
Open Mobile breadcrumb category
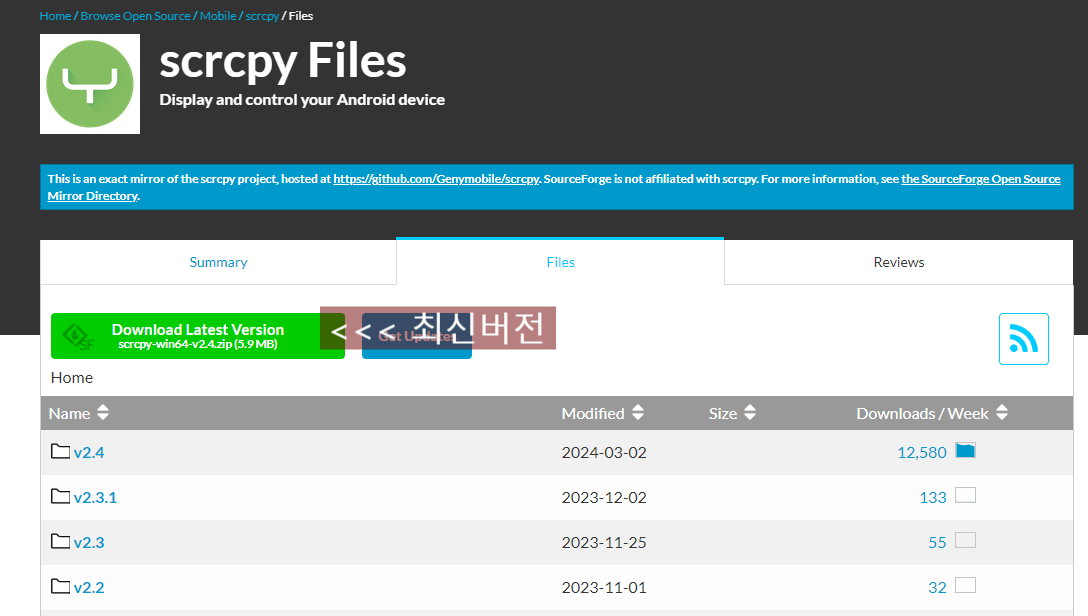tap(218, 16)
